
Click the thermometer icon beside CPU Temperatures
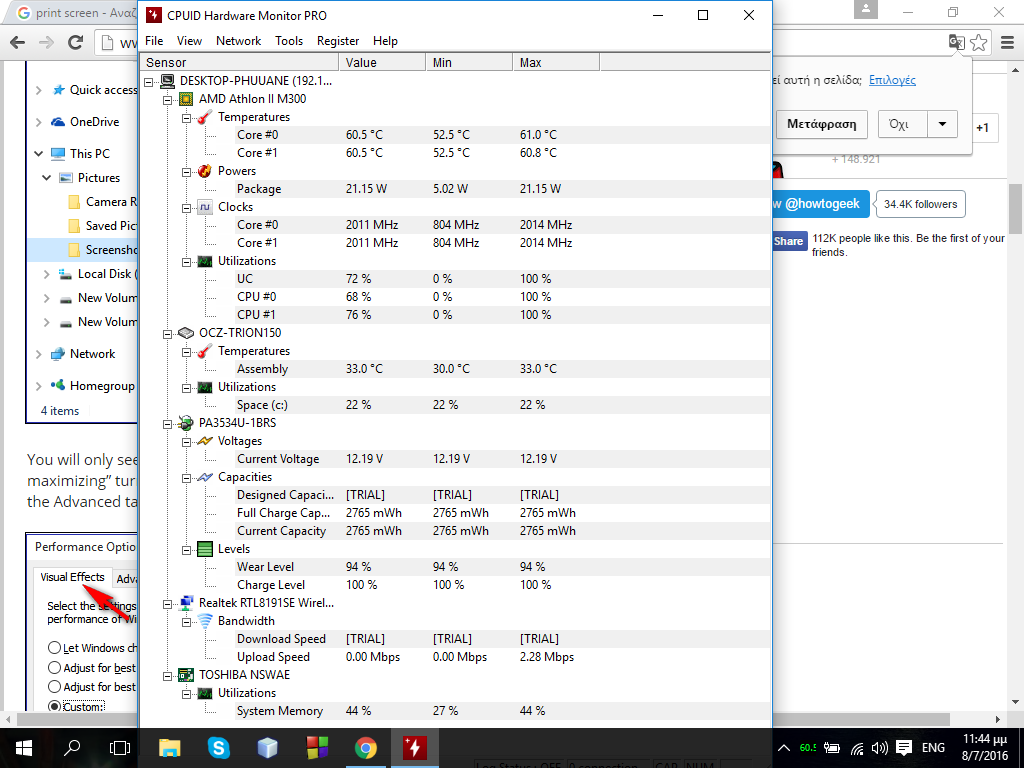click(205, 117)
